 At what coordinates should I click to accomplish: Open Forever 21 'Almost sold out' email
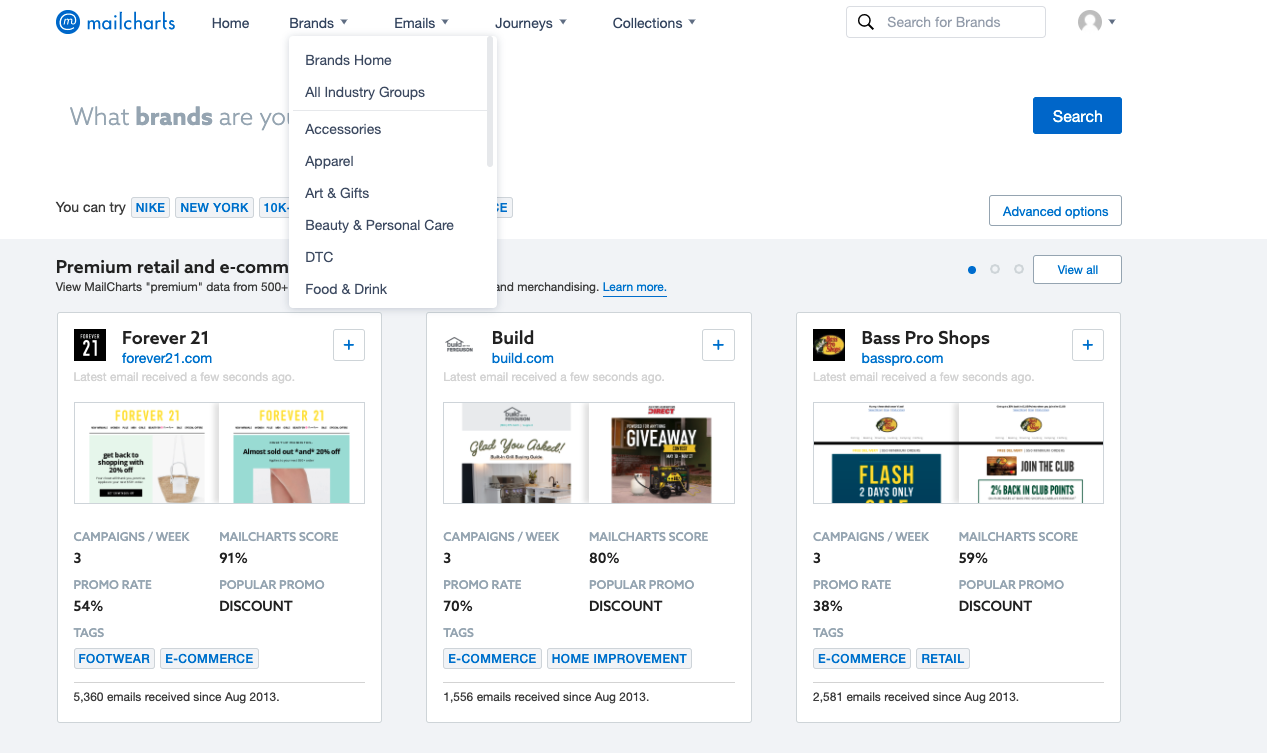coord(291,453)
